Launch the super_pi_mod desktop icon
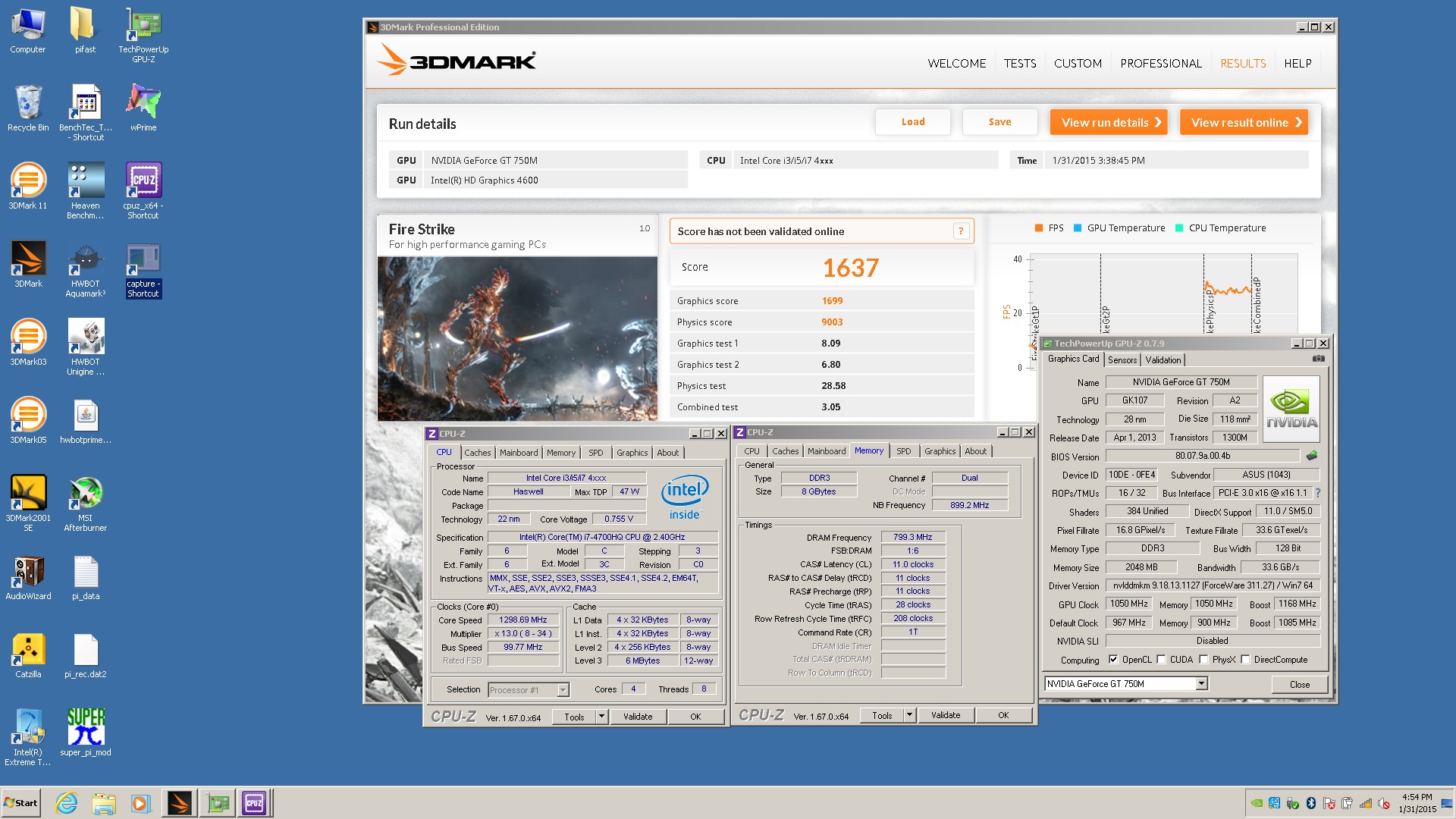Viewport: 1456px width, 819px height. 86,732
